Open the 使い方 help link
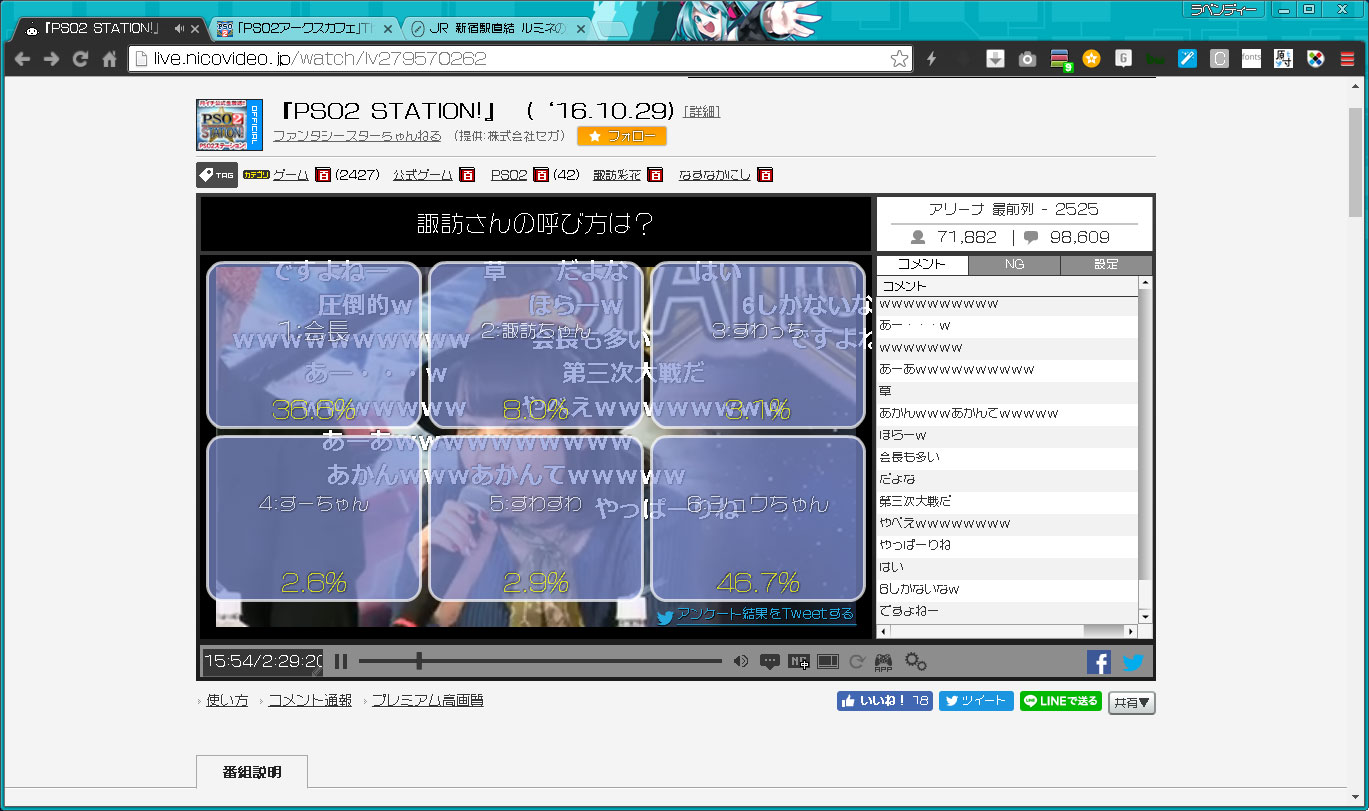1369x811 pixels. pos(227,701)
